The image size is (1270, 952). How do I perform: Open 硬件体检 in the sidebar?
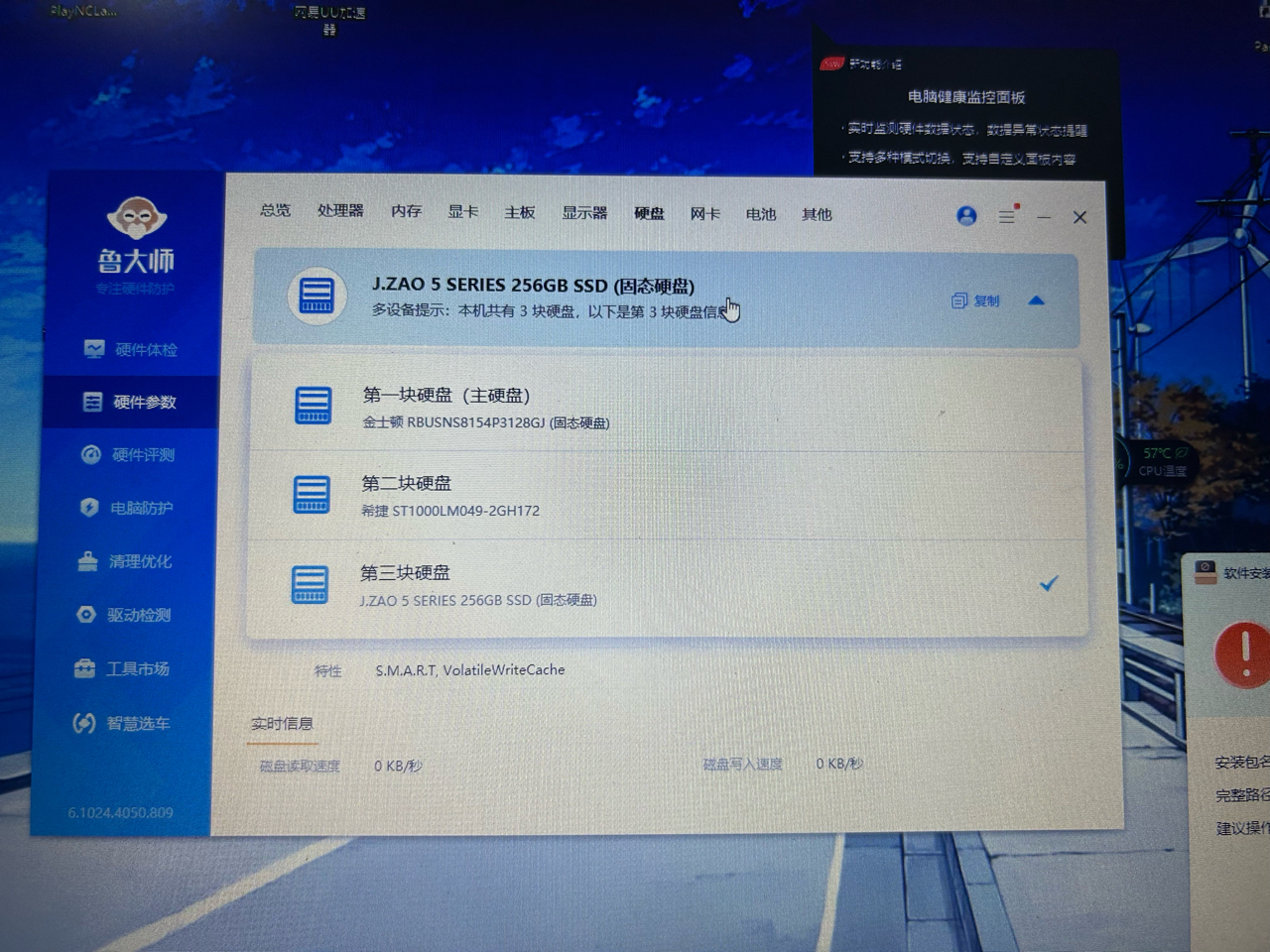(130, 349)
